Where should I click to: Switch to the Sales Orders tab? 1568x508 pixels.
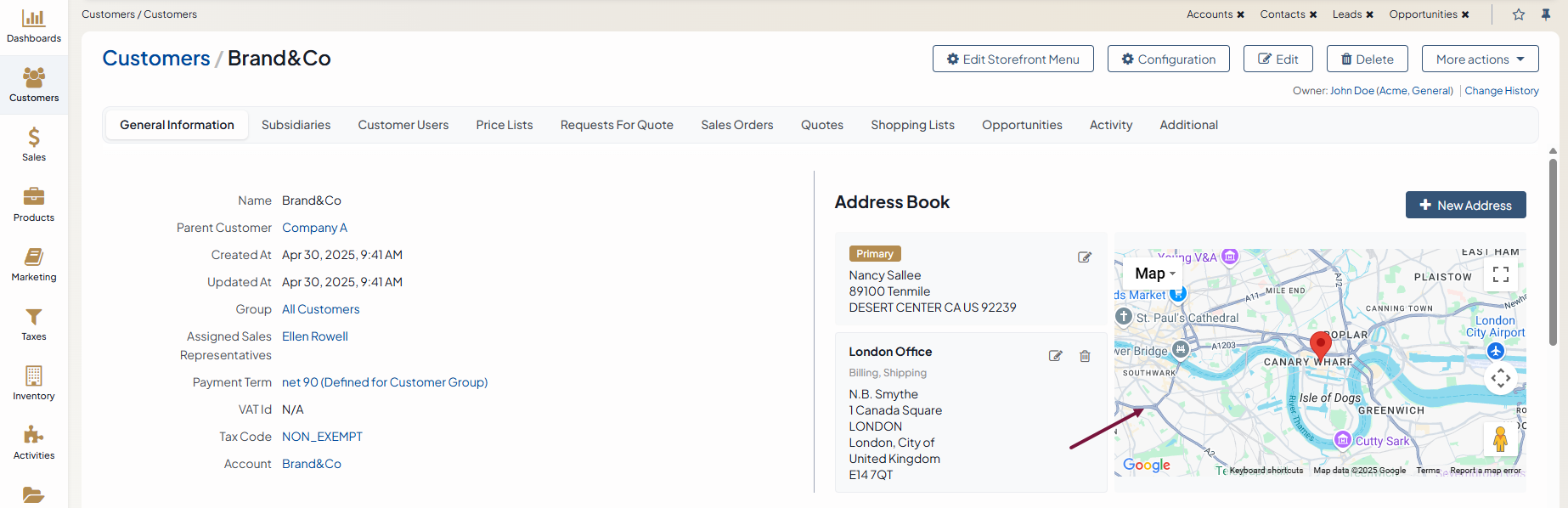click(736, 125)
